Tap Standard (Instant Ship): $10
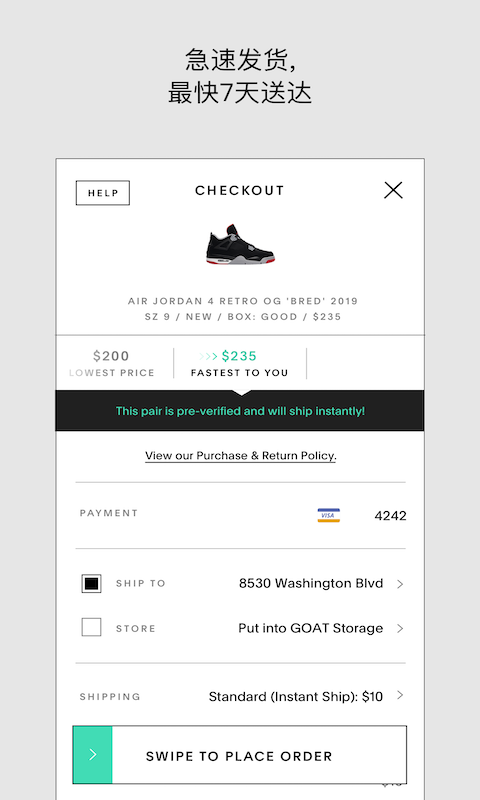The width and height of the screenshot is (480, 800). (x=296, y=696)
